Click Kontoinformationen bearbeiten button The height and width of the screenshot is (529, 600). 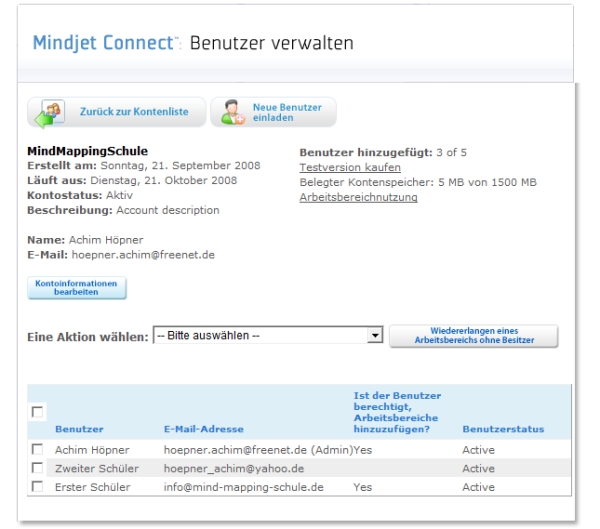point(77,287)
